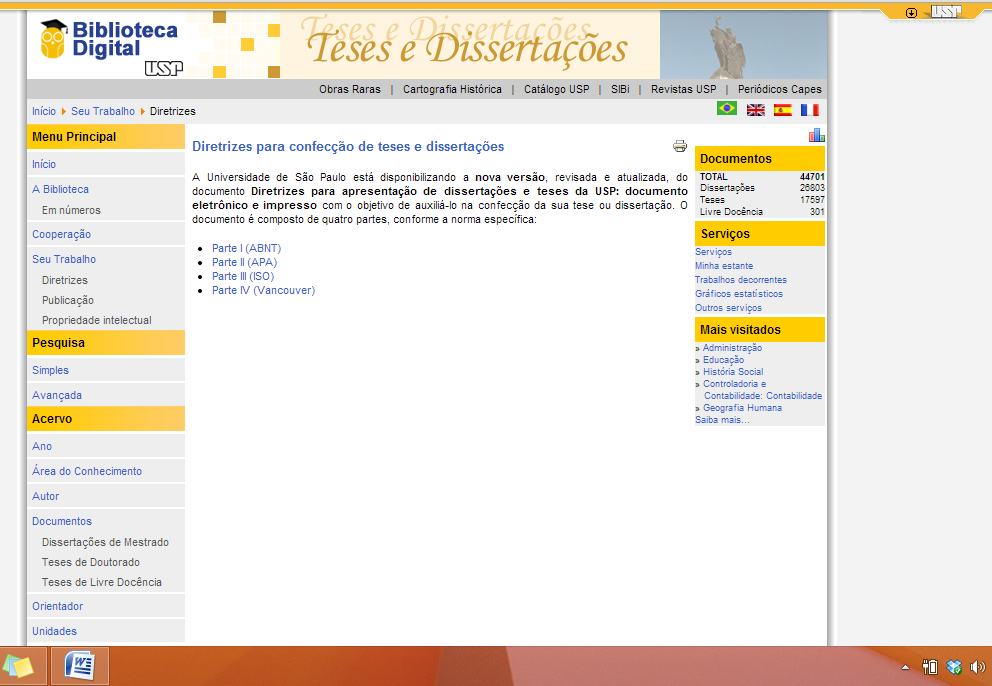
Task: Browse collection by Ano
Action: (42, 446)
